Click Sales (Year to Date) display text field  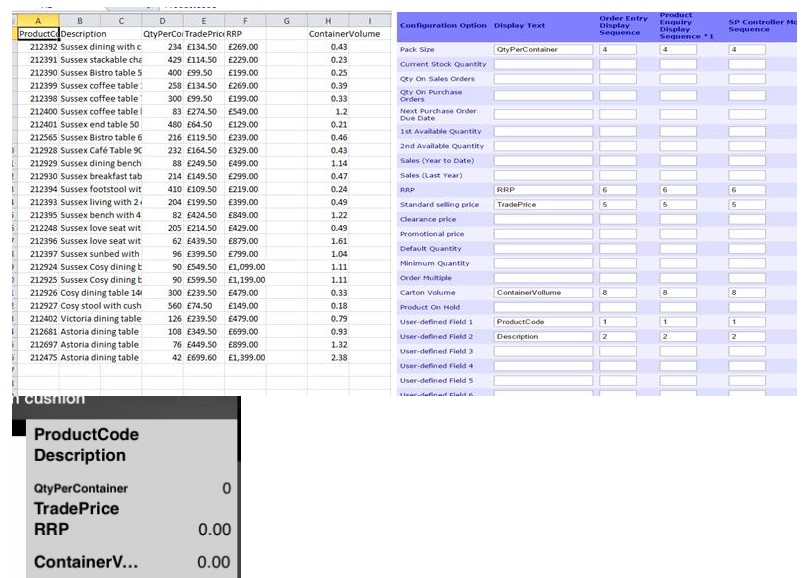pos(543,161)
